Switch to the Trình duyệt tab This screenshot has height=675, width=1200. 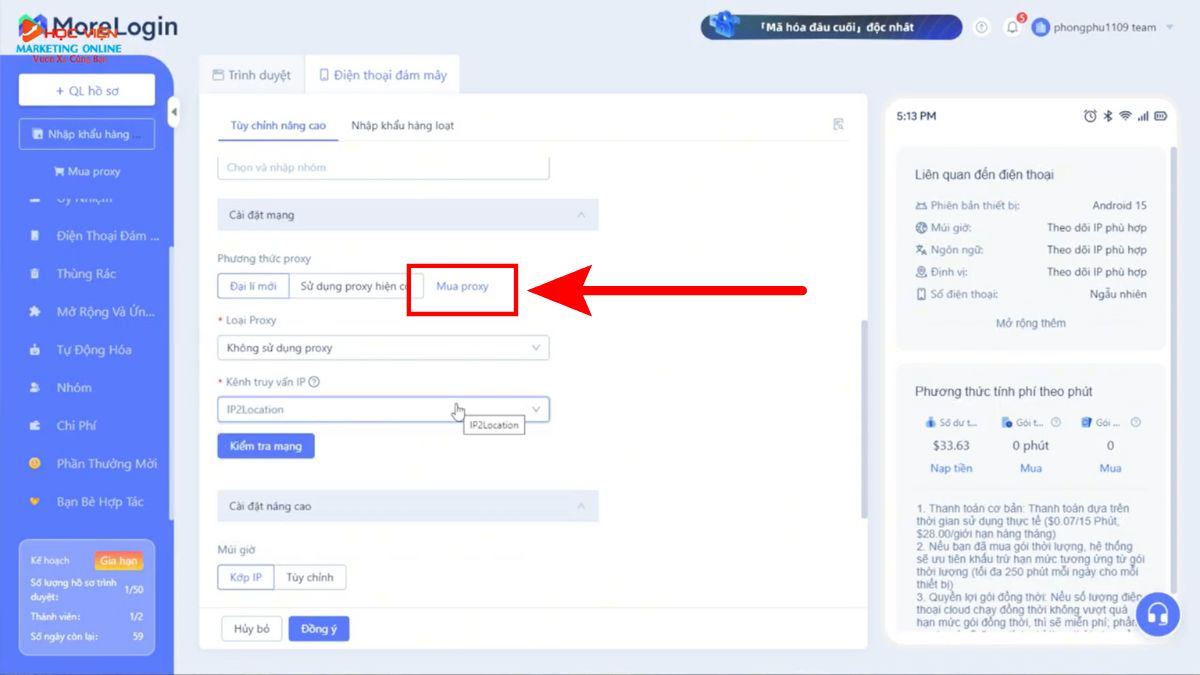pos(251,75)
